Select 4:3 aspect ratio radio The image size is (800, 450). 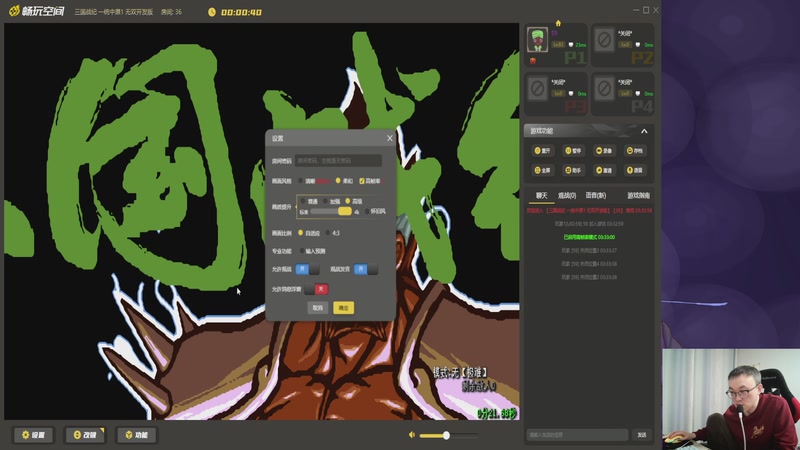click(x=328, y=233)
